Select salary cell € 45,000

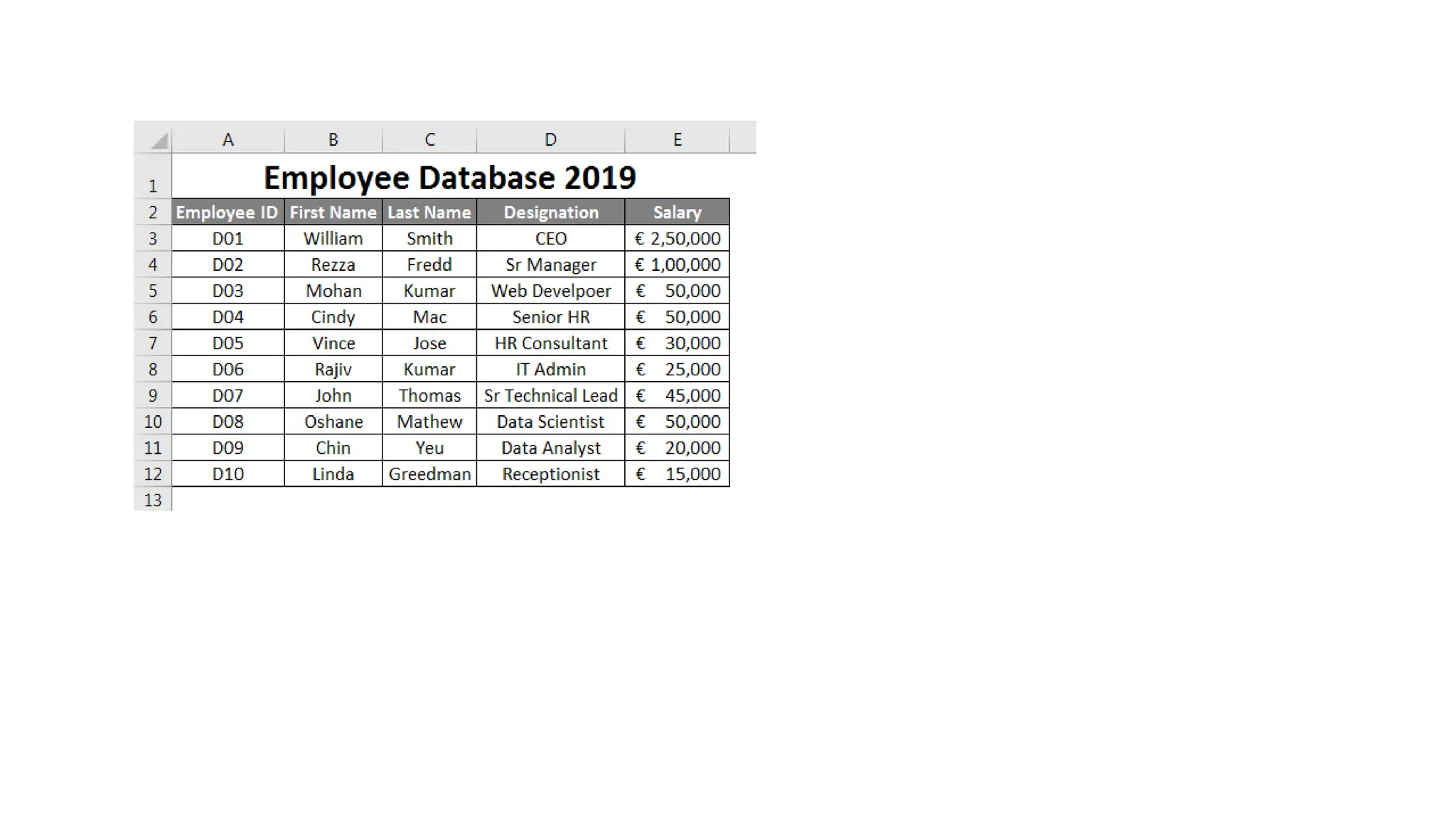click(678, 395)
